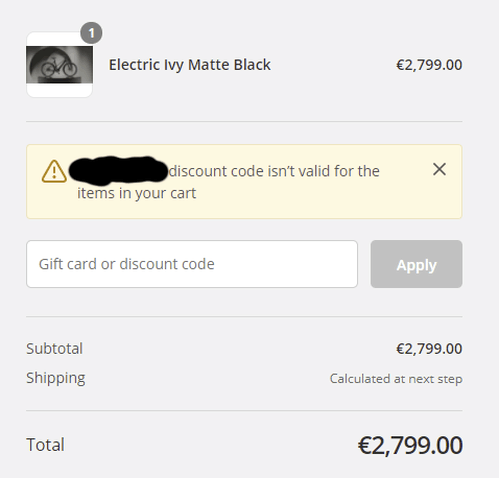Viewport: 499px width, 478px height.
Task: Select the Electric Ivy Matte Black title
Action: [190, 65]
